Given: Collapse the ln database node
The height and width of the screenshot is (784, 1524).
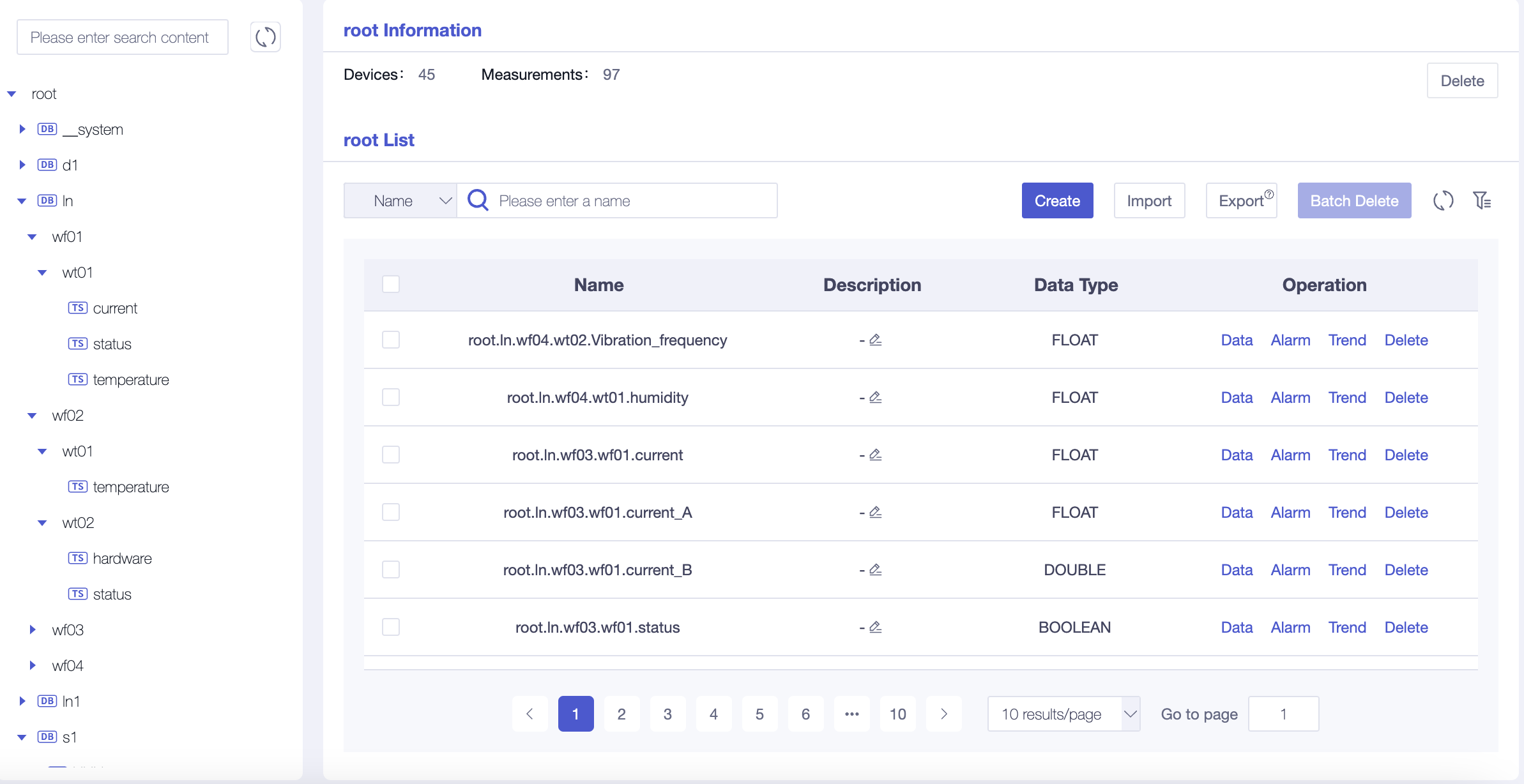Looking at the screenshot, I should (x=22, y=201).
